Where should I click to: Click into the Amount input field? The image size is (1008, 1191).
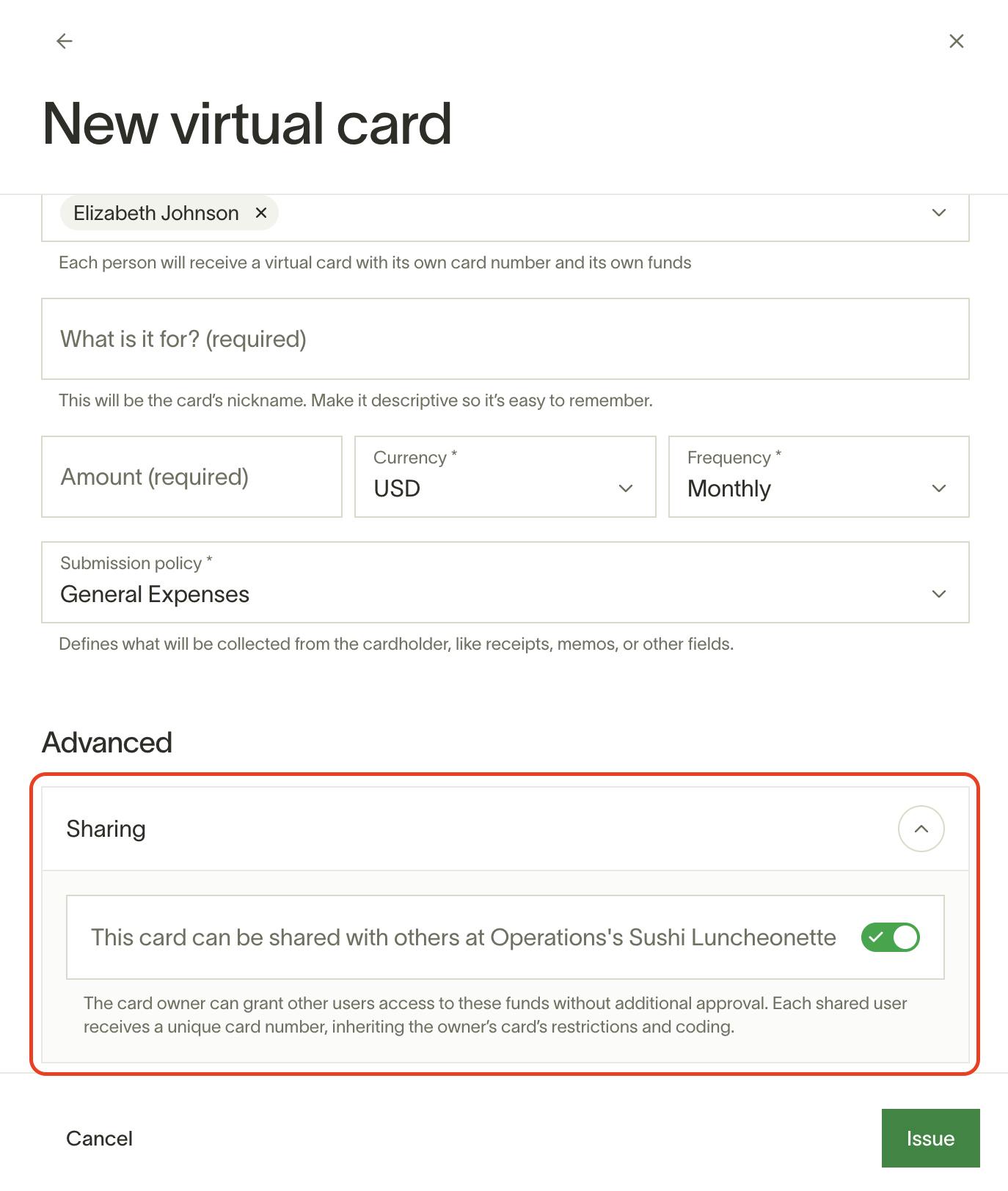[x=191, y=477]
